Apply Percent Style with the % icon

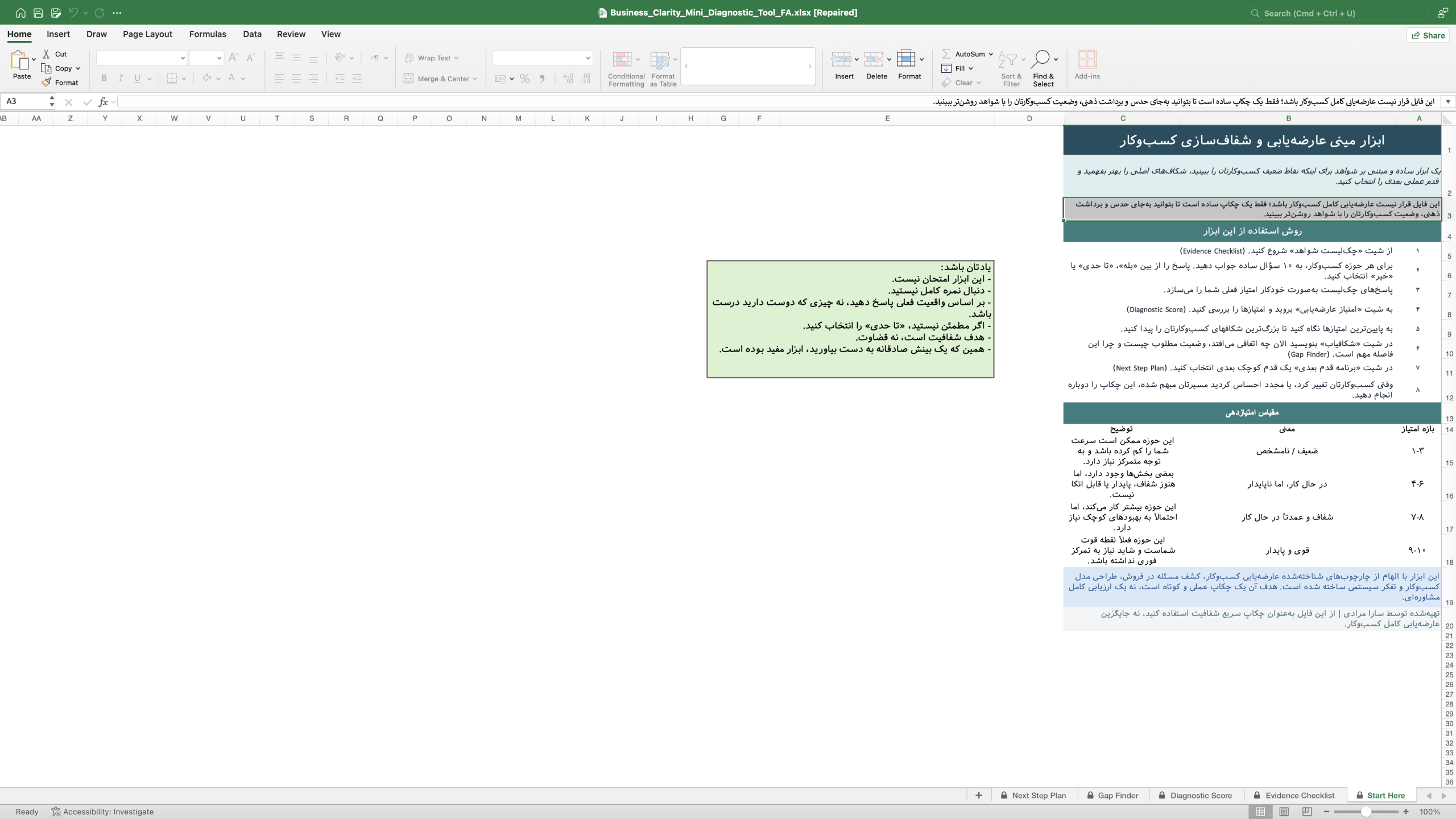tap(524, 78)
